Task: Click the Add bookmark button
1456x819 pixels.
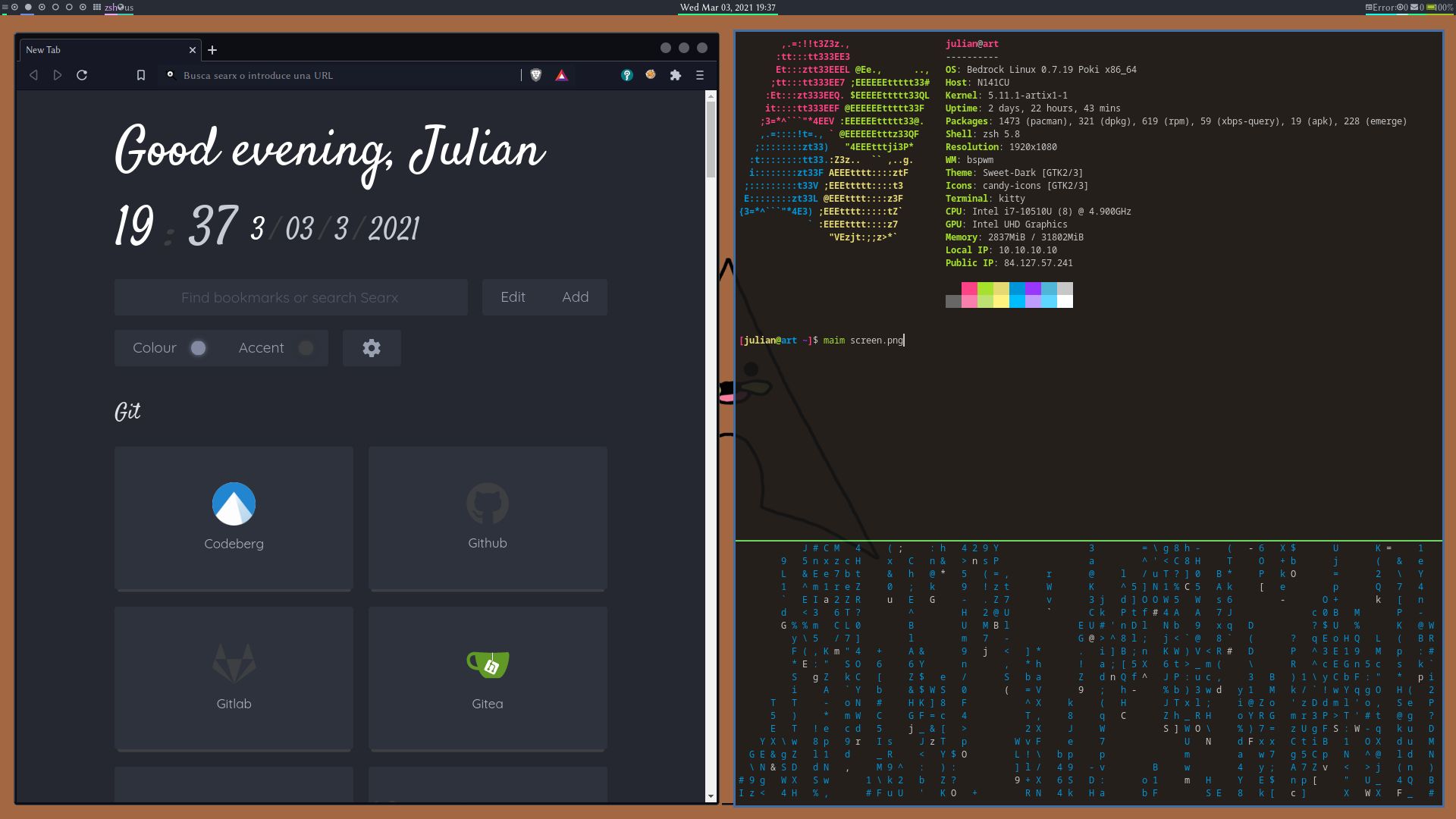Action: 576,297
